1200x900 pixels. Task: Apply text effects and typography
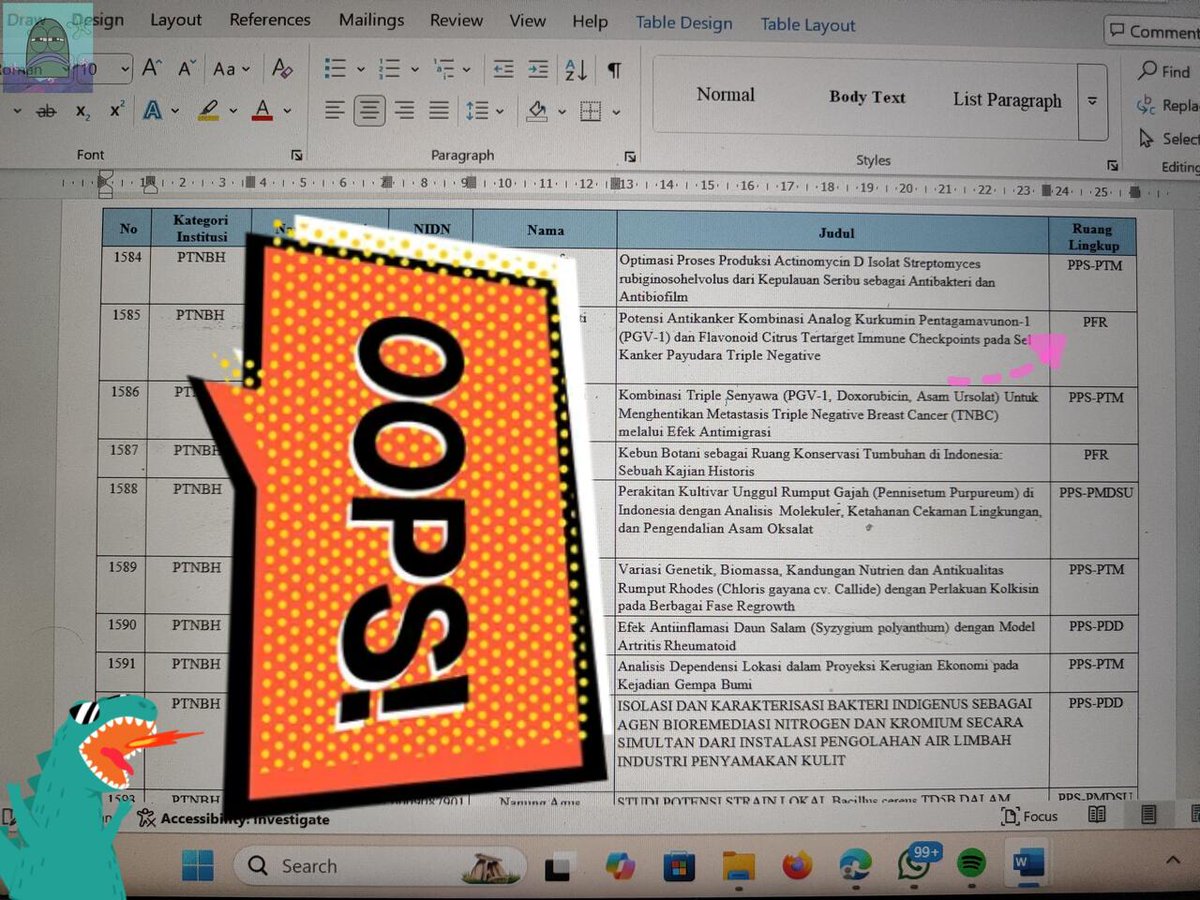(x=152, y=110)
